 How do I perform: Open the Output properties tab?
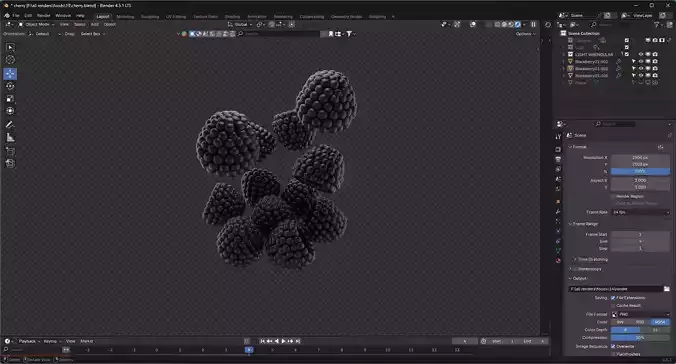pyautogui.click(x=558, y=160)
